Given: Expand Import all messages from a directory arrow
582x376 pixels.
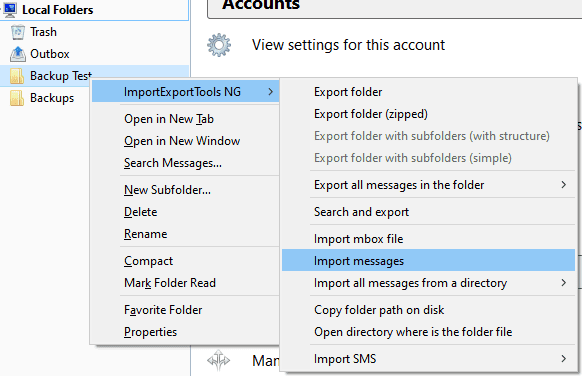Looking at the screenshot, I should [564, 283].
